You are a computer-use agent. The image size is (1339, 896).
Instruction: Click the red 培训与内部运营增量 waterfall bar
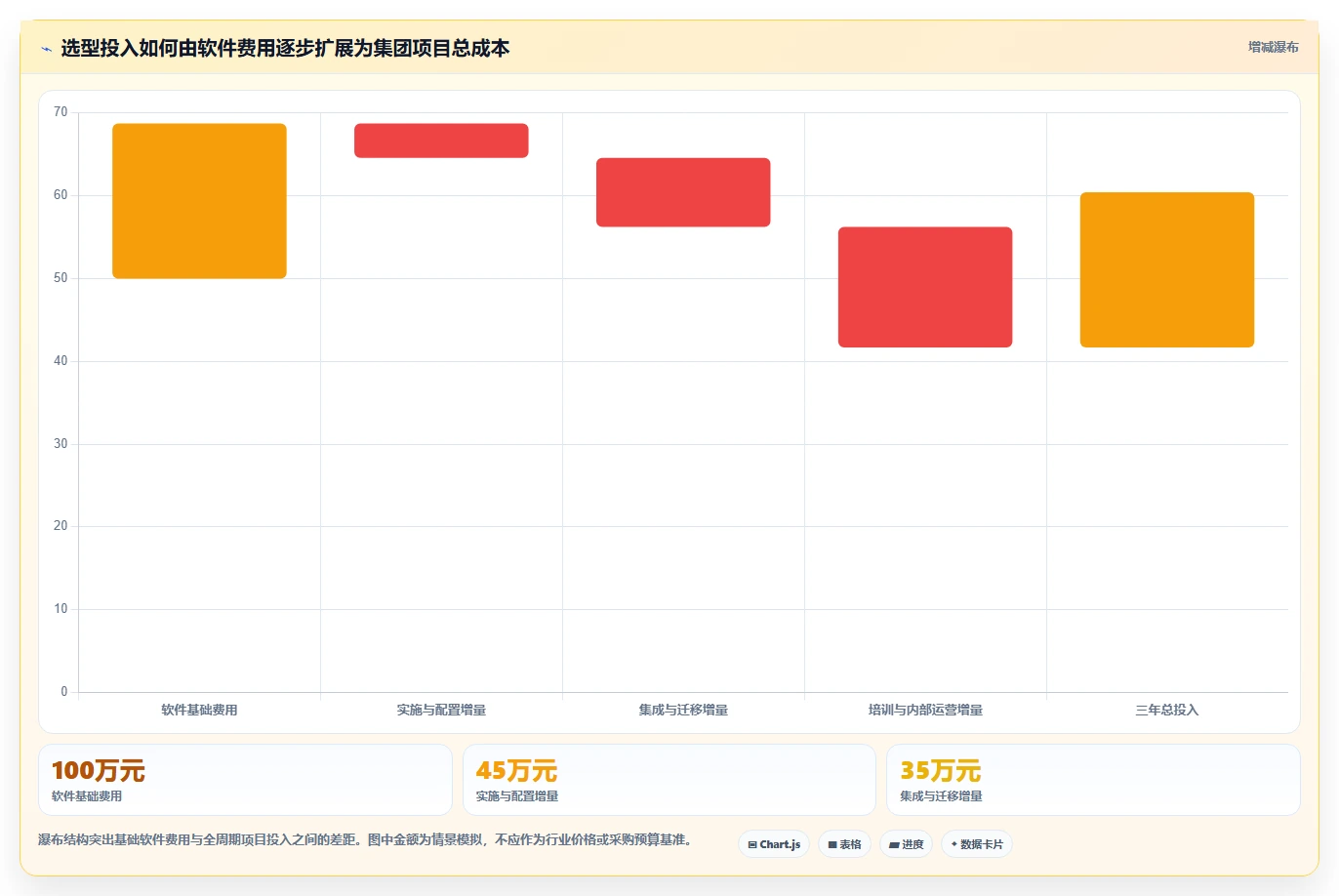click(925, 287)
